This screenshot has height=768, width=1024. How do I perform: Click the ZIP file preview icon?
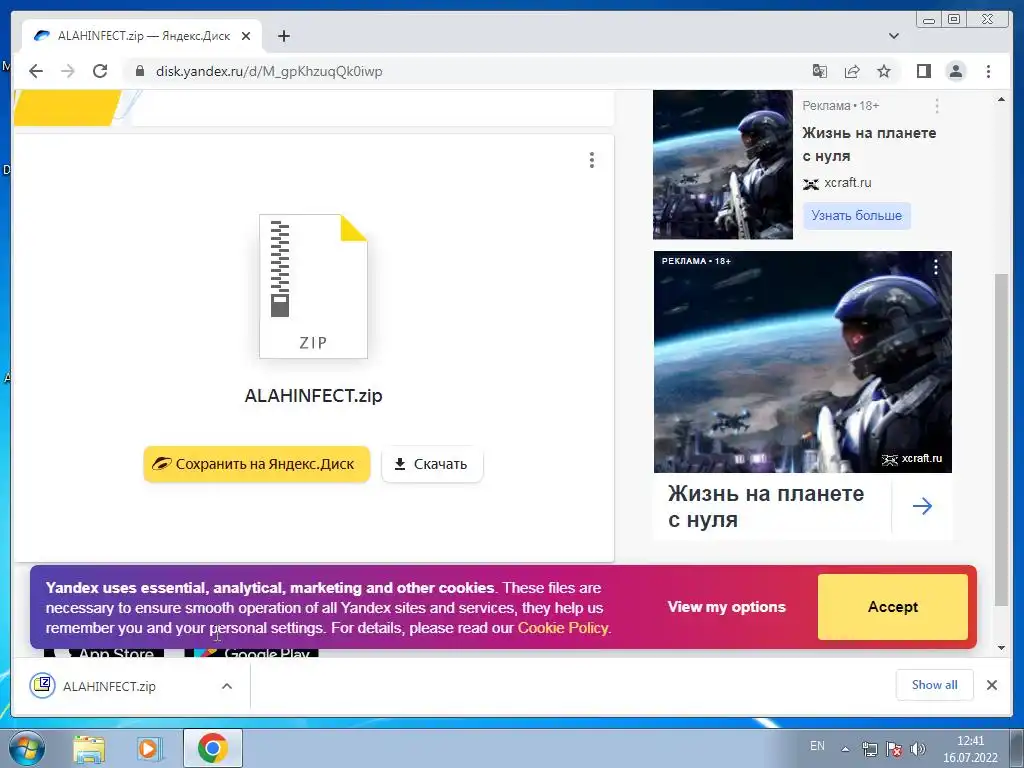313,287
